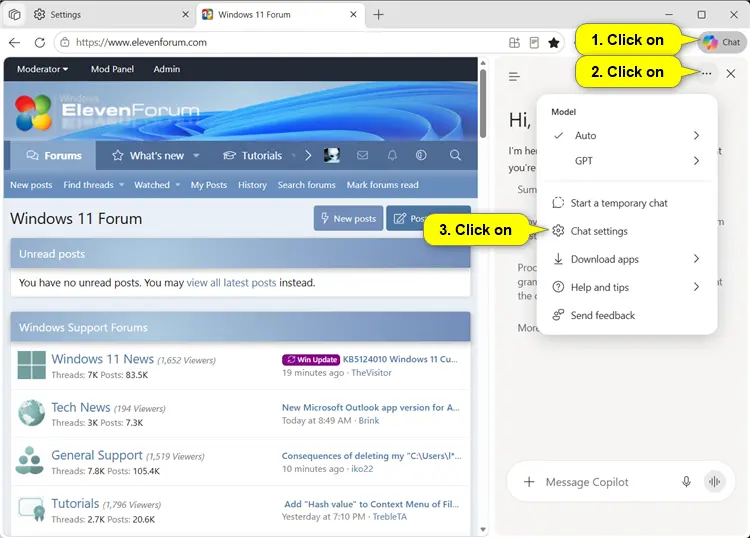Open the General Support people icon
The image size is (750, 538).
click(x=30, y=461)
